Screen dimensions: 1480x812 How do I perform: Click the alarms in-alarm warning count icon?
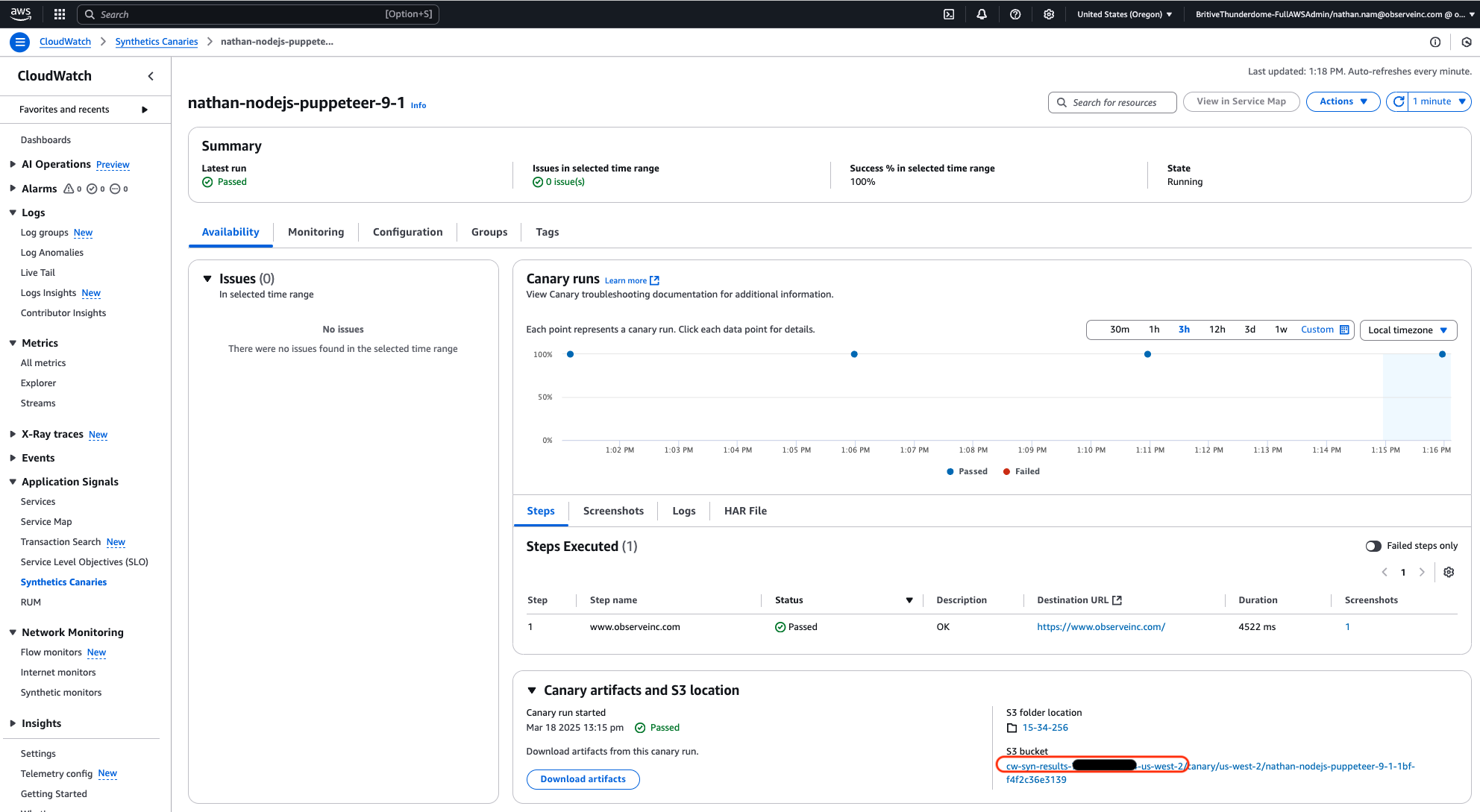69,189
